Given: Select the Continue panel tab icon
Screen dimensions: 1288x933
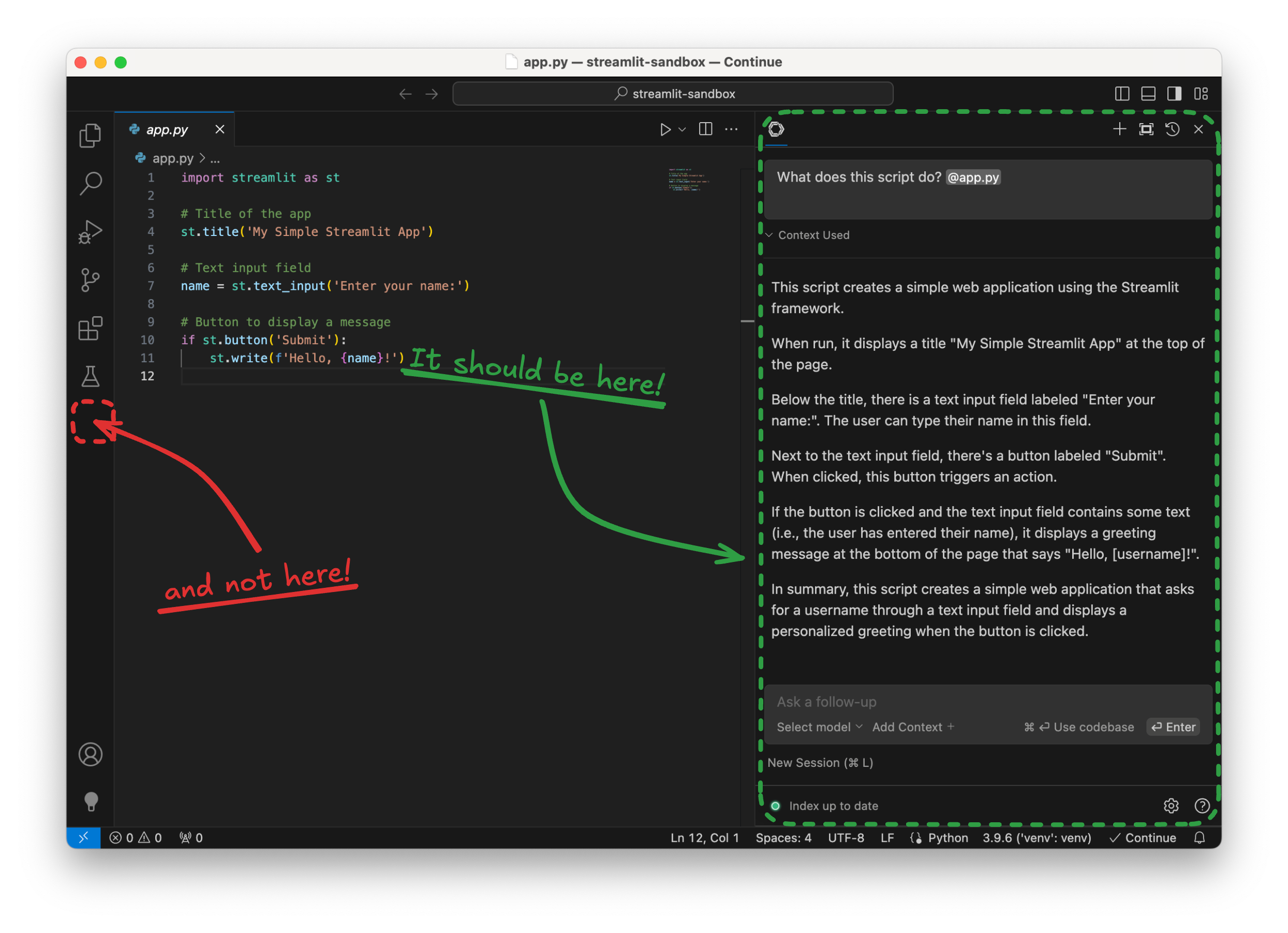Looking at the screenshot, I should point(776,129).
